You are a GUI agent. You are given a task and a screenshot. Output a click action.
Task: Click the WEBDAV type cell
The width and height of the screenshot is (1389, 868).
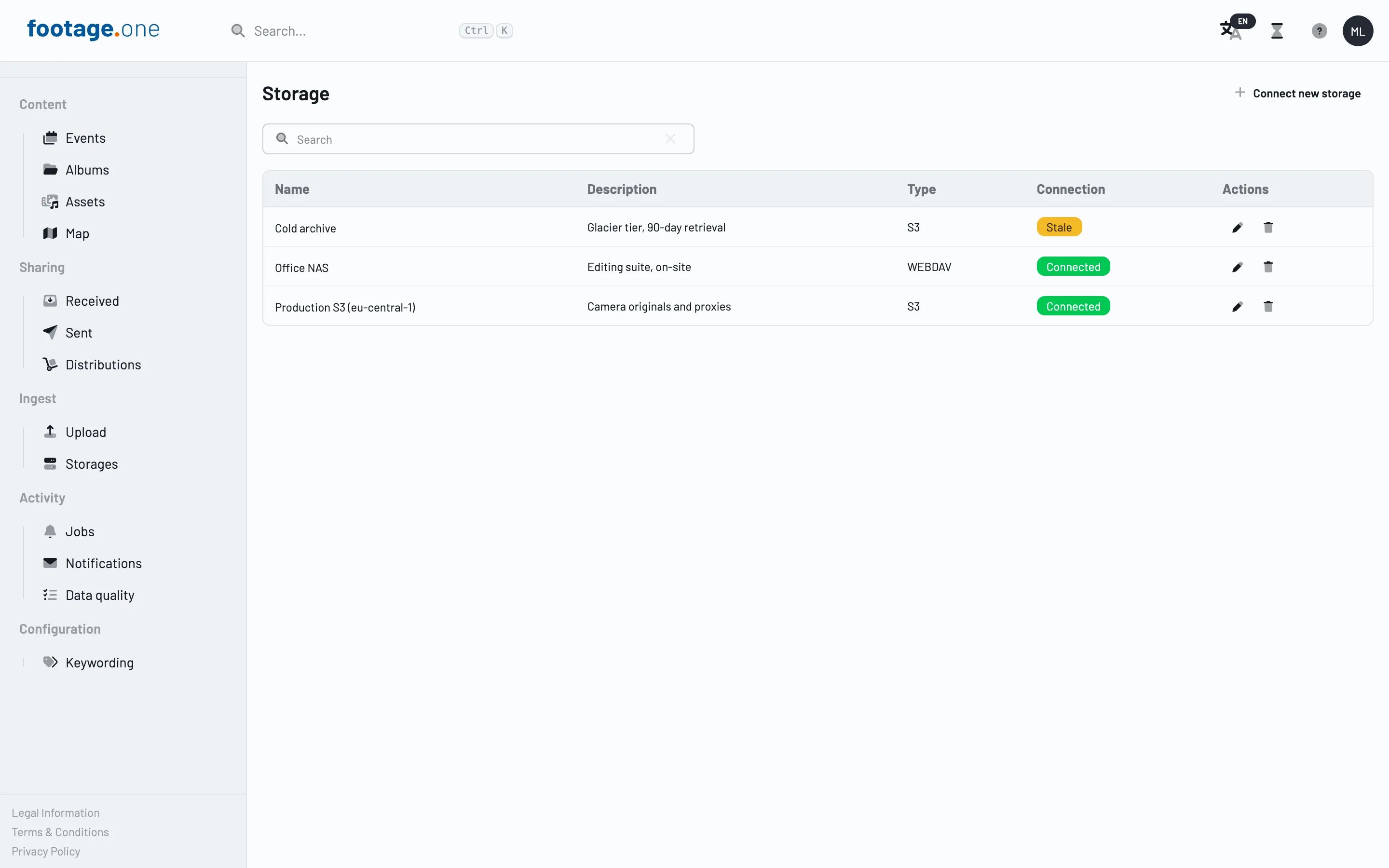929,267
